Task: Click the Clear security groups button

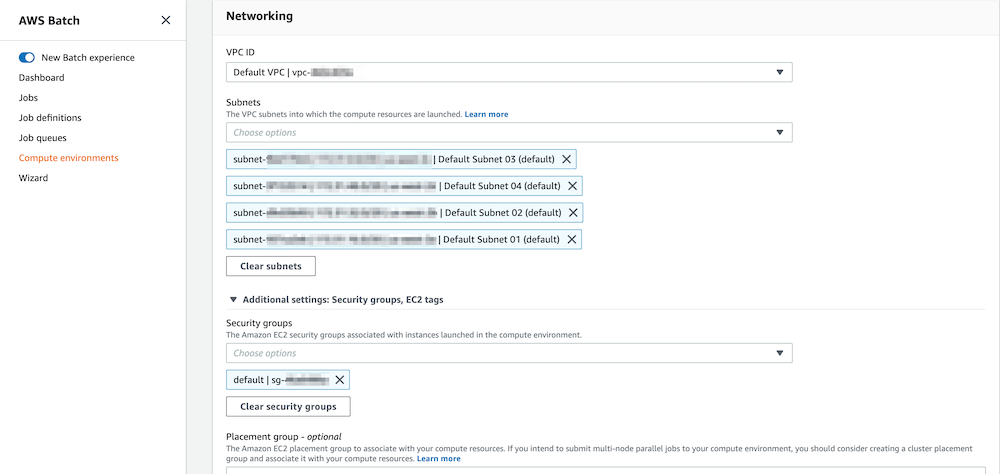Action: coord(288,406)
